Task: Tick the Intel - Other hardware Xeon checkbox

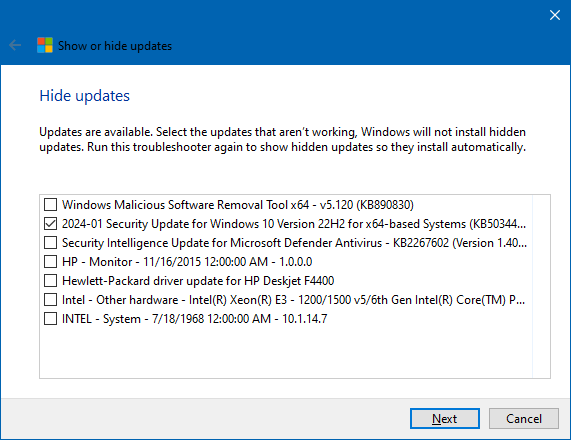Action: pos(50,300)
